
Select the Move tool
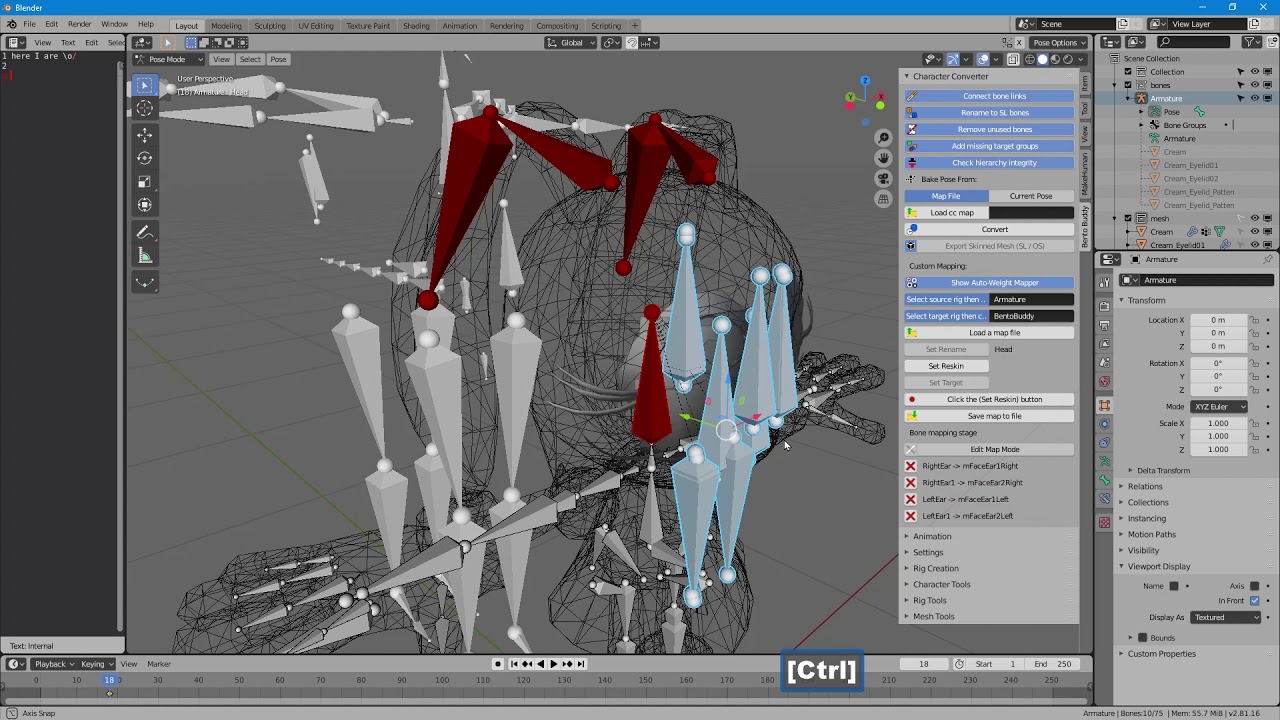[x=145, y=135]
